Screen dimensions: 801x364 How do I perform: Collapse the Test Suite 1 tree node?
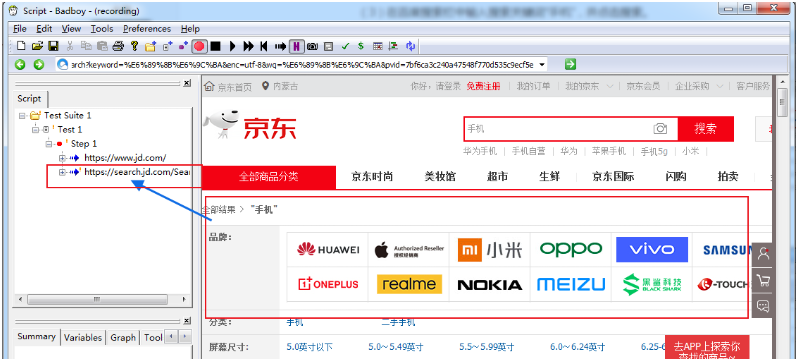(22, 116)
